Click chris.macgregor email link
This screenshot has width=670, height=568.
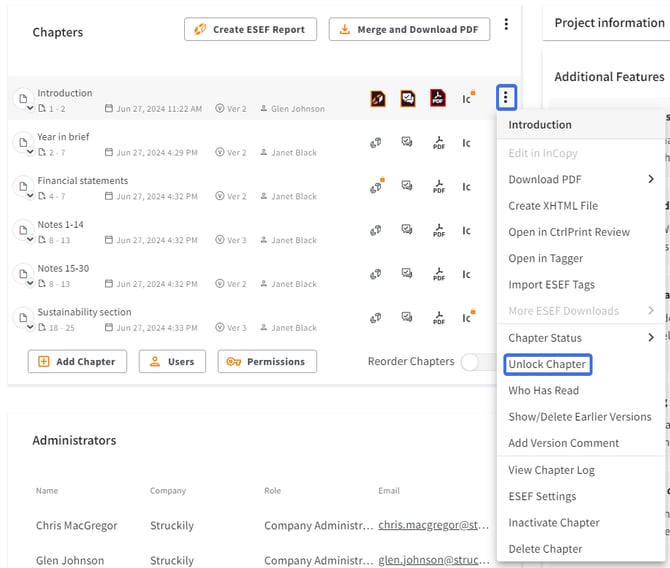435,525
